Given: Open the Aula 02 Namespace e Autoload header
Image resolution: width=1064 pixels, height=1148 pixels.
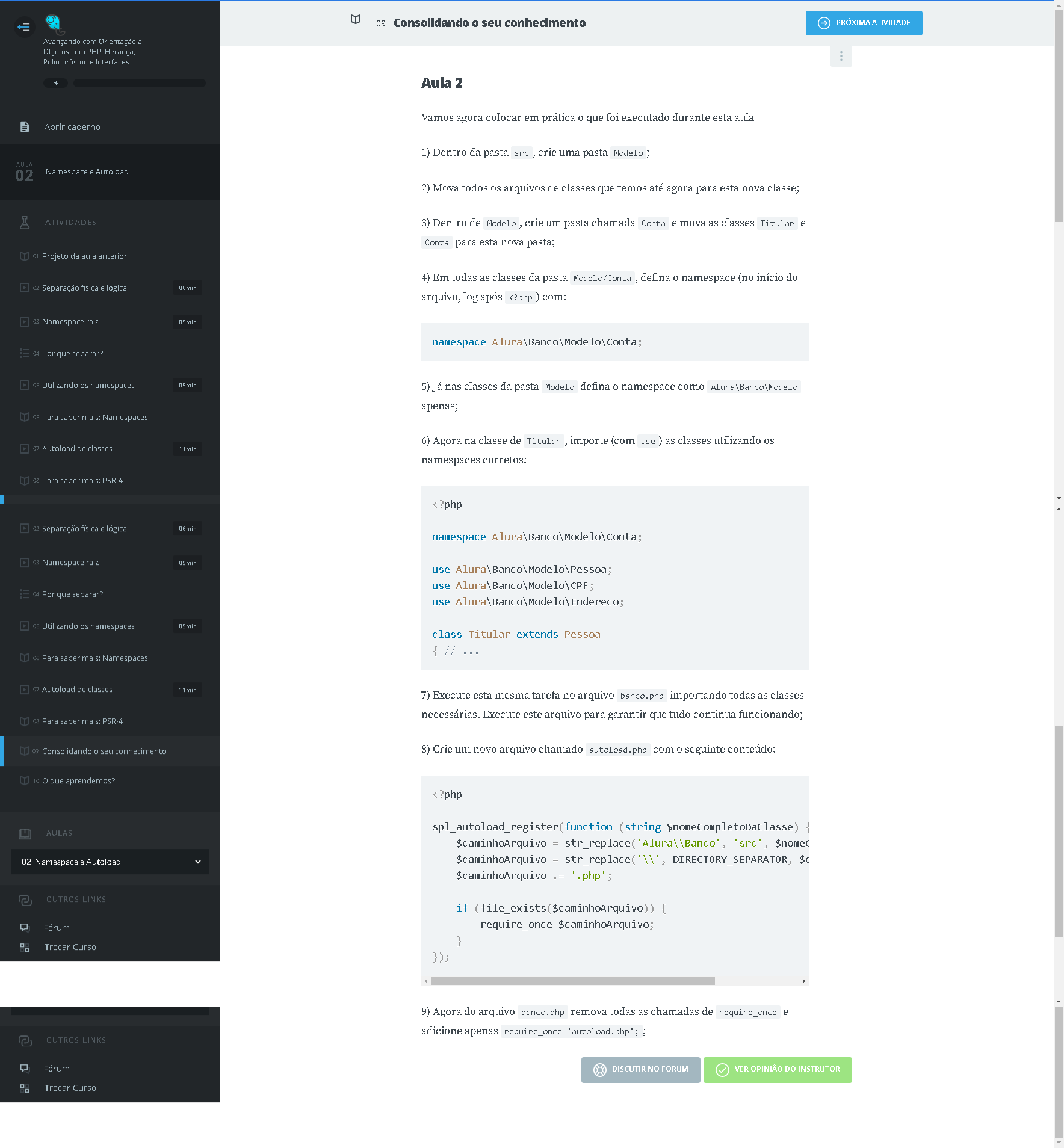Looking at the screenshot, I should [x=110, y=172].
